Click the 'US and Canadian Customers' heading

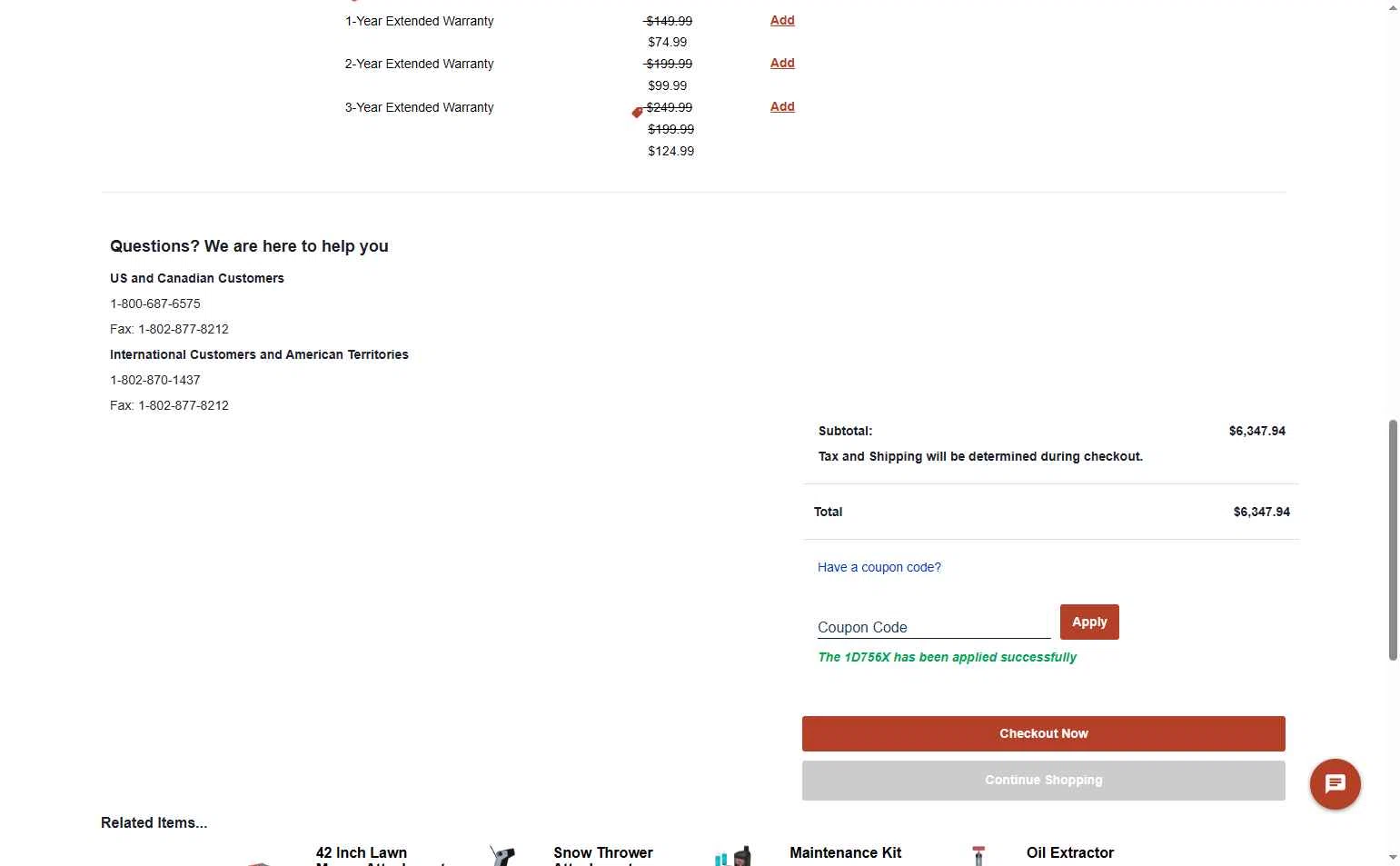coord(197,278)
